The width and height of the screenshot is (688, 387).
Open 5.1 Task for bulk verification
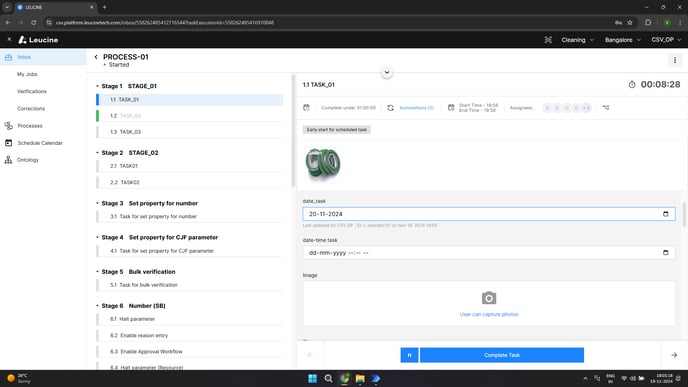190,285
